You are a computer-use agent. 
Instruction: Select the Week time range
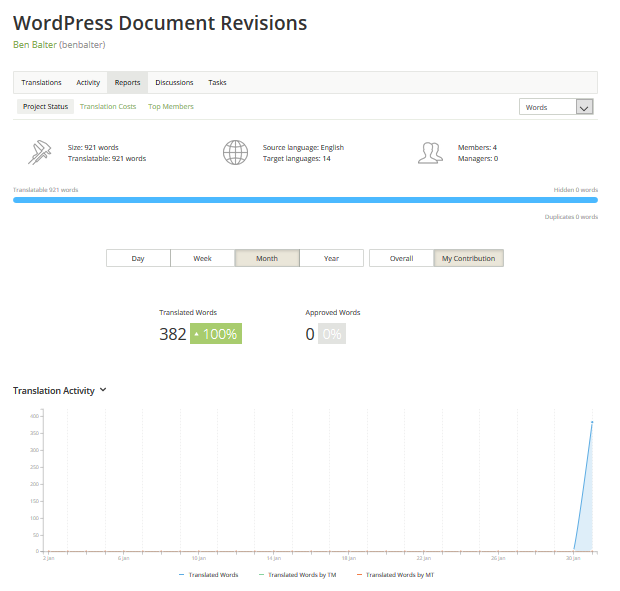202,258
